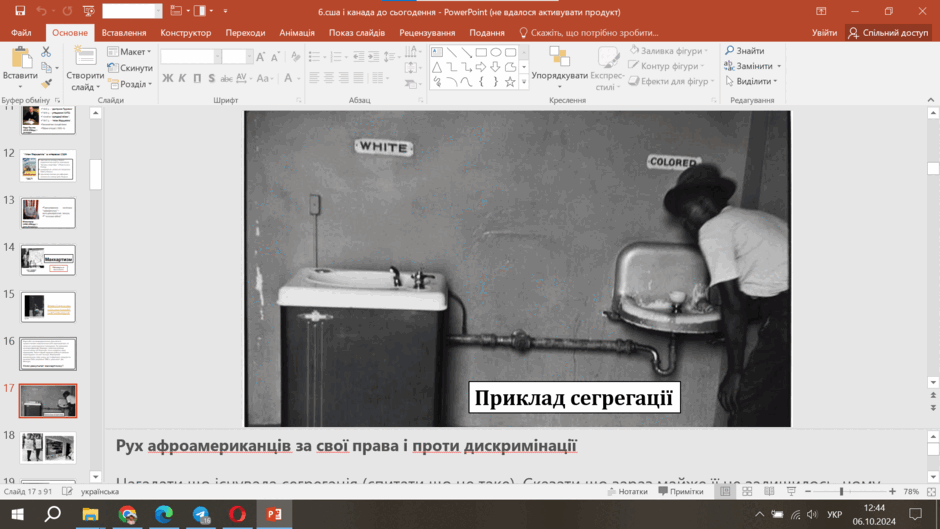Toggle Bold (Ж) formatting

tap(168, 78)
